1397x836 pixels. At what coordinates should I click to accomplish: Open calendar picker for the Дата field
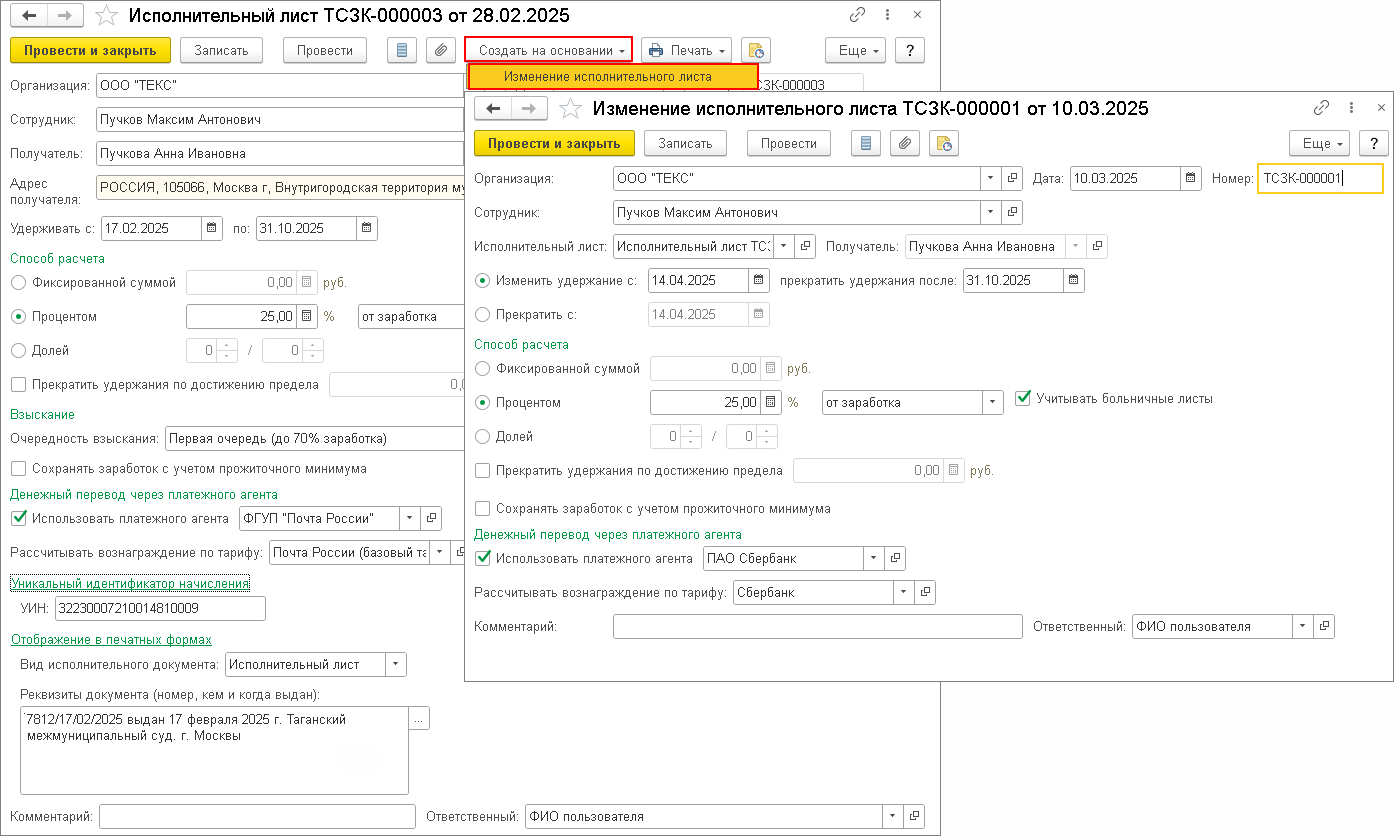[x=1190, y=179]
